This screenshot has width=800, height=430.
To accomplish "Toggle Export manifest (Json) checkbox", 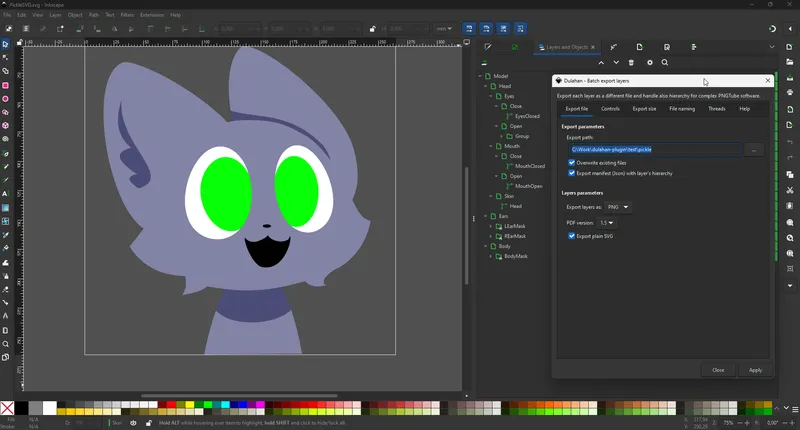I will tap(571, 173).
